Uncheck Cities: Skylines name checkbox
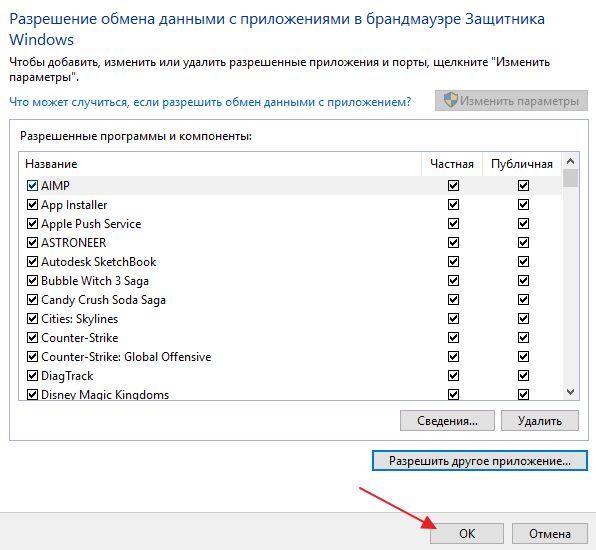This screenshot has width=596, height=550. click(32, 319)
